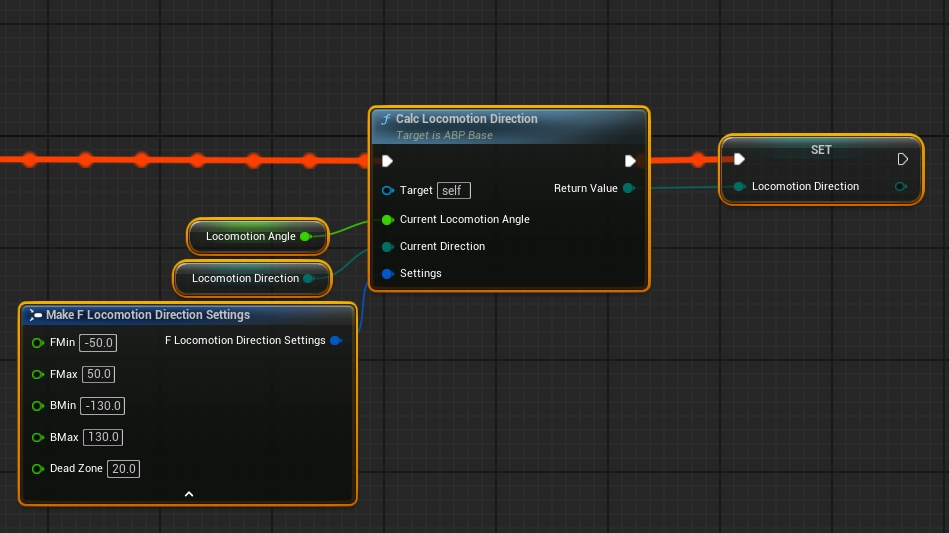This screenshot has width=949, height=533.
Task: Click the Return Value output pin
Action: point(629,188)
